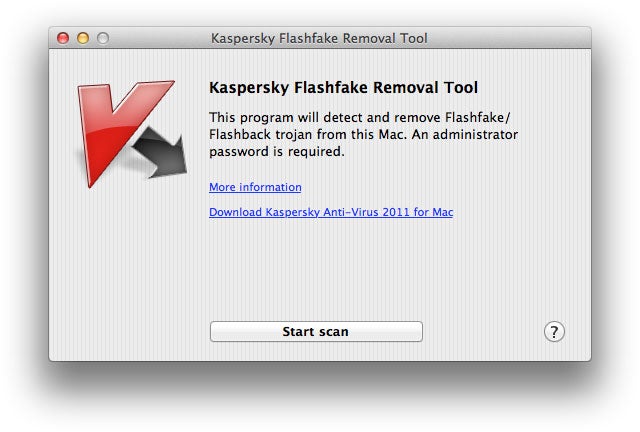
Task: Click the greyed-out zoom window button
Action: (102, 38)
